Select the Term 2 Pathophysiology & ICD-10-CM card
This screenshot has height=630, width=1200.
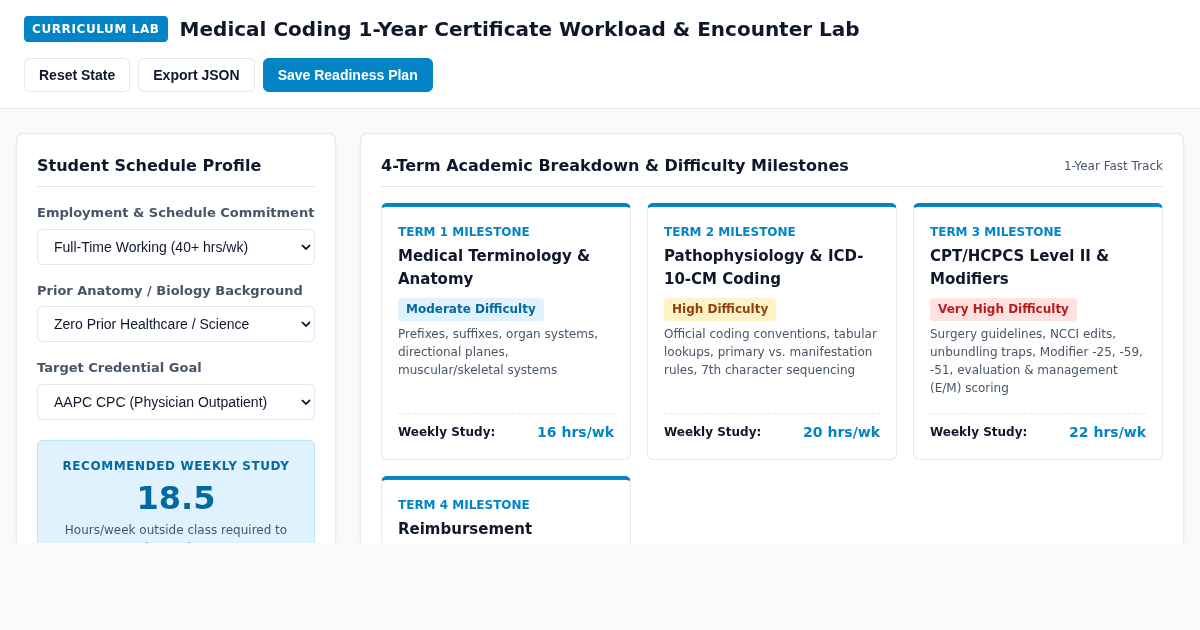pyautogui.click(x=772, y=332)
